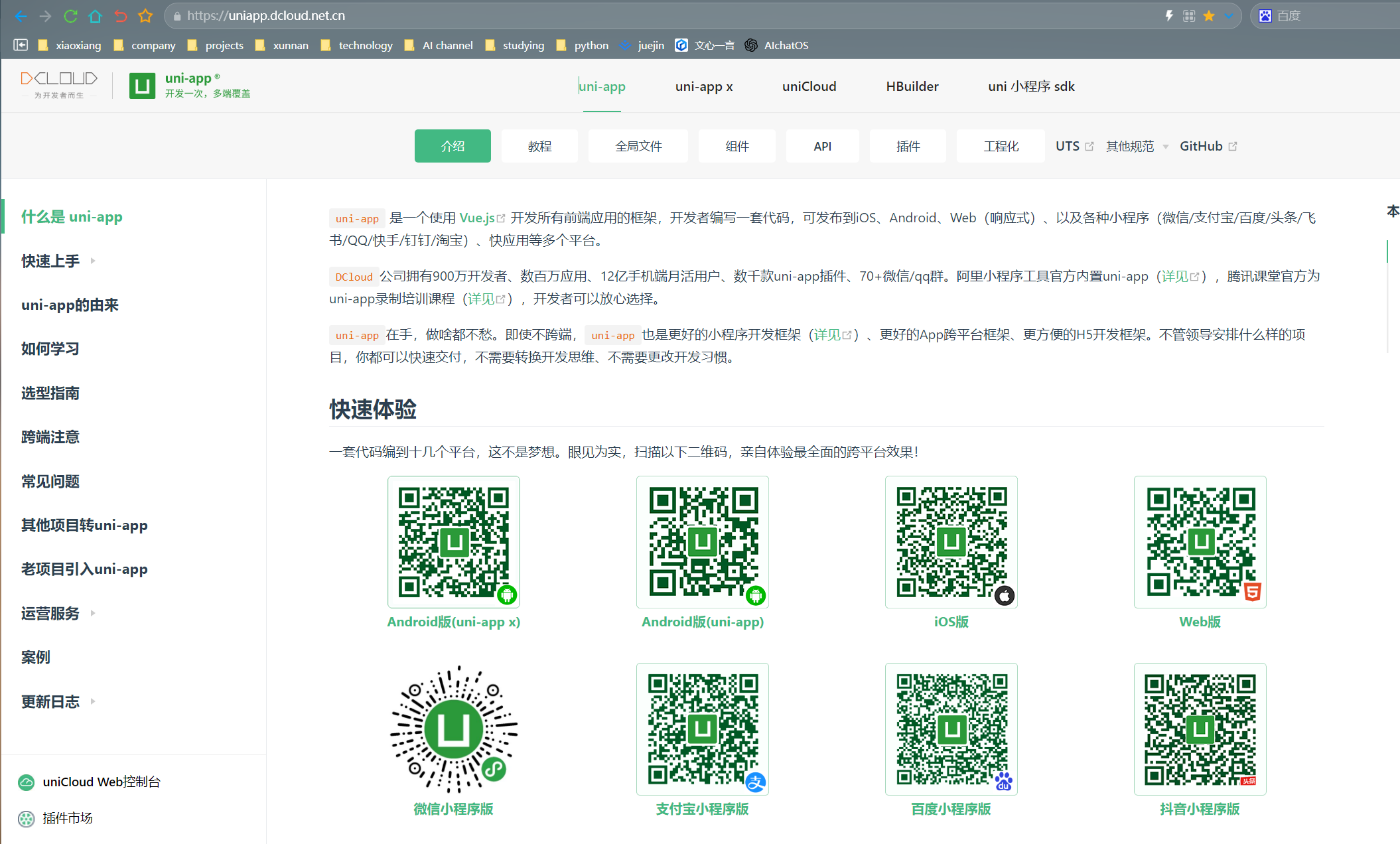
Task: Select the 工程化 navigation tab
Action: [x=1001, y=146]
